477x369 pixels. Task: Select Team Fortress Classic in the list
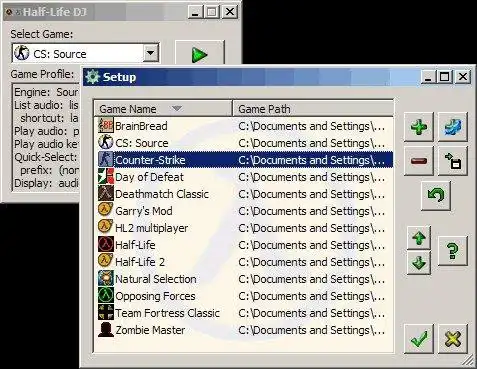tap(167, 313)
